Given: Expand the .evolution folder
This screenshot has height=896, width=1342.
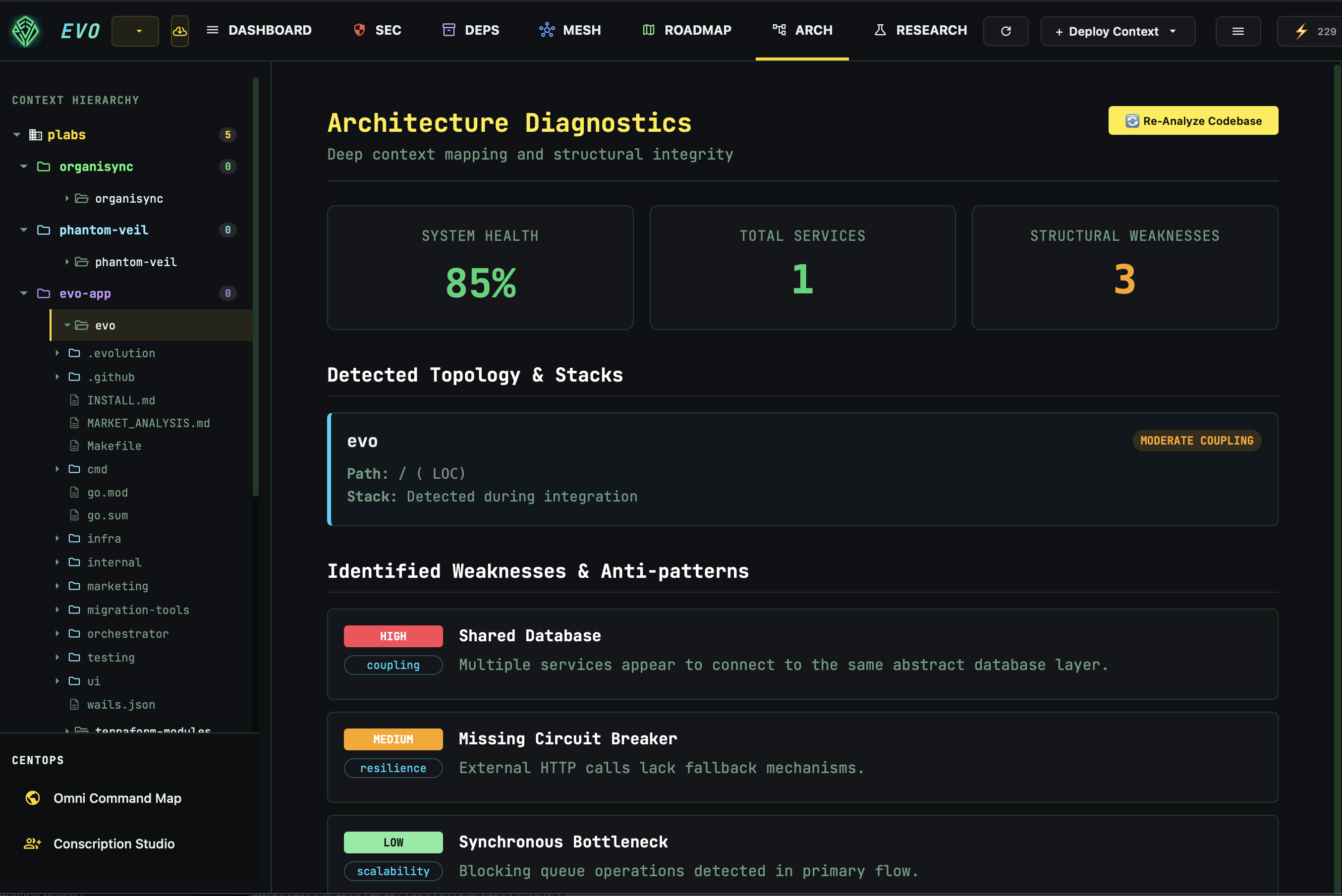Looking at the screenshot, I should [57, 353].
